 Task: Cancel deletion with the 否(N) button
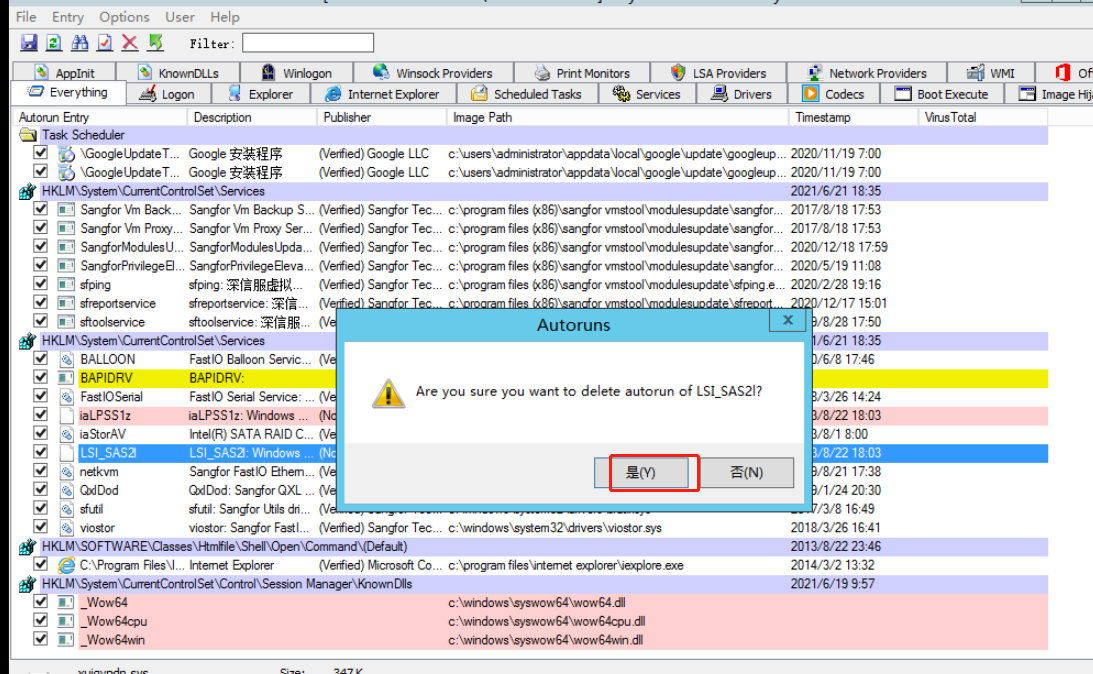(746, 473)
